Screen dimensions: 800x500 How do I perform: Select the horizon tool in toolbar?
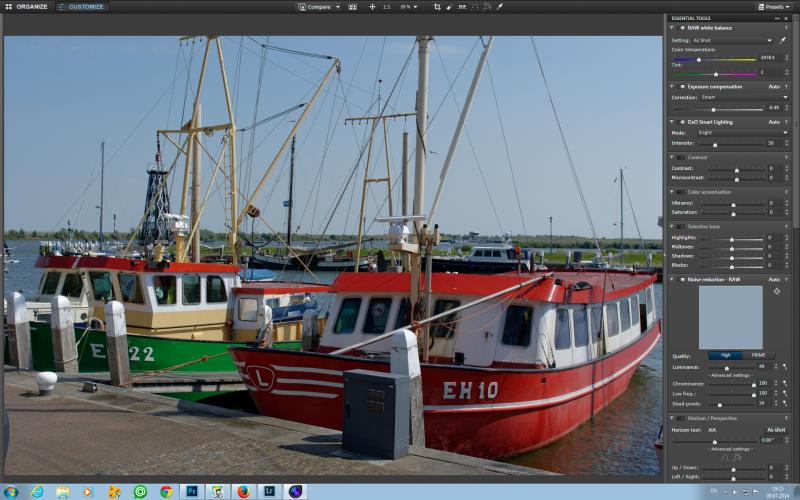coord(462,7)
